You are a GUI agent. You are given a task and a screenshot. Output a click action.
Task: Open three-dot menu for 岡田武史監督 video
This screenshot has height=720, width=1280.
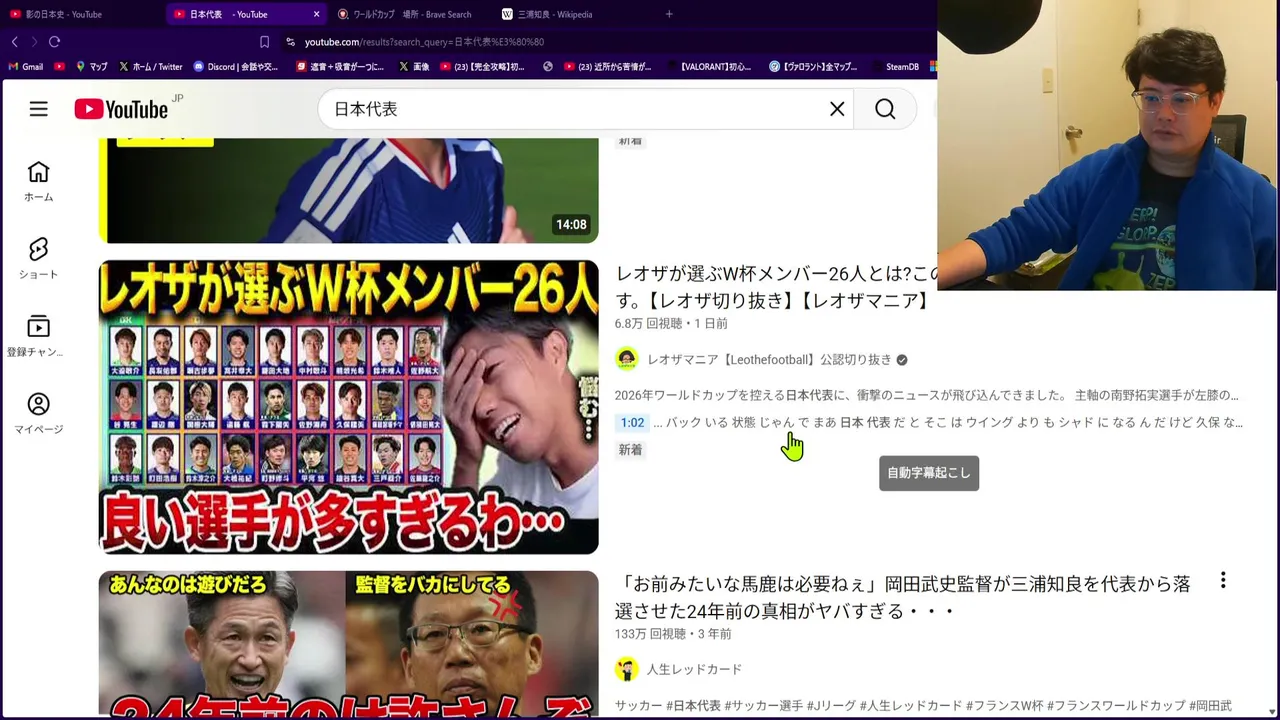[1222, 581]
